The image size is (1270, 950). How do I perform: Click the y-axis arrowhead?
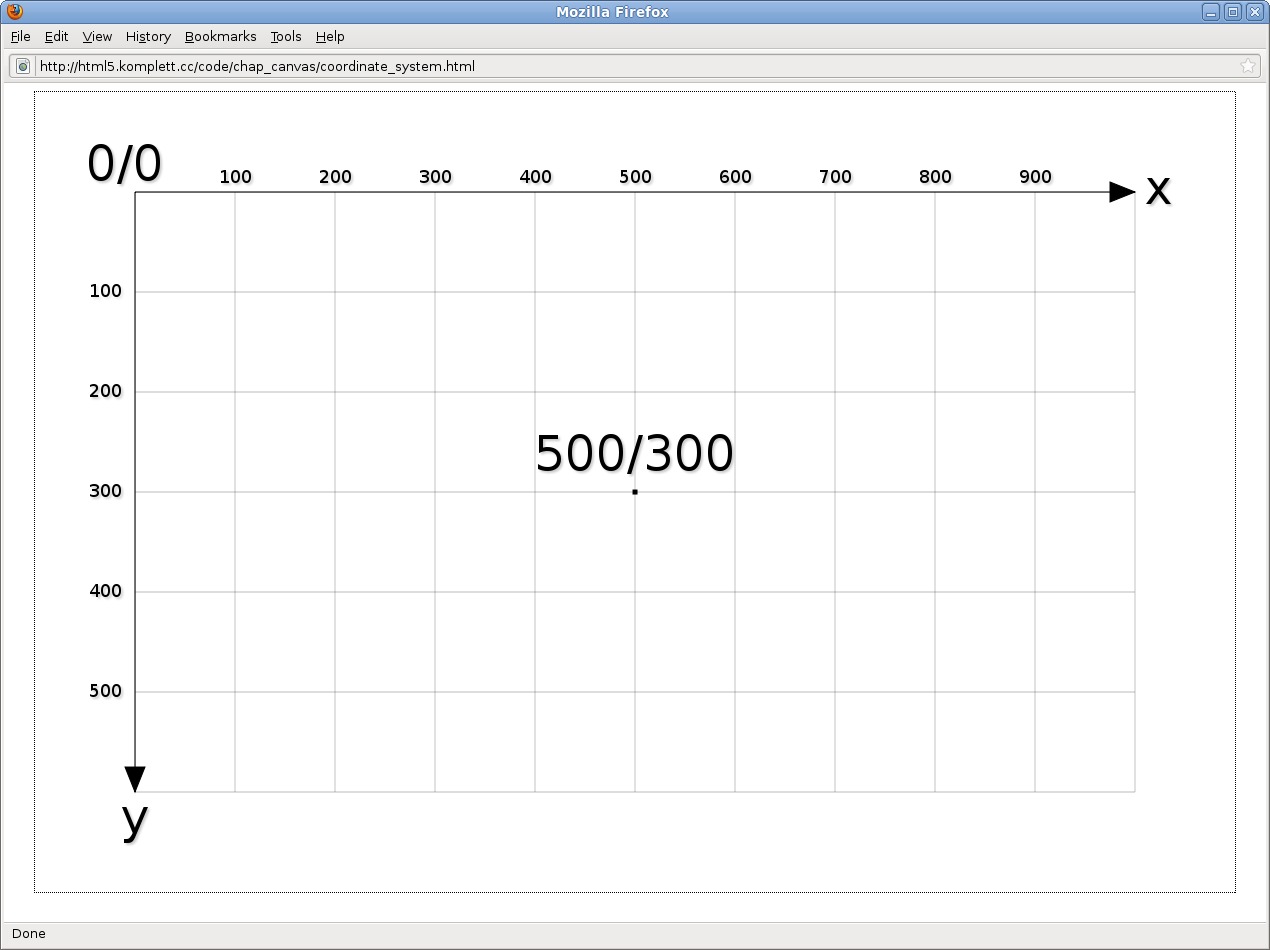[135, 779]
